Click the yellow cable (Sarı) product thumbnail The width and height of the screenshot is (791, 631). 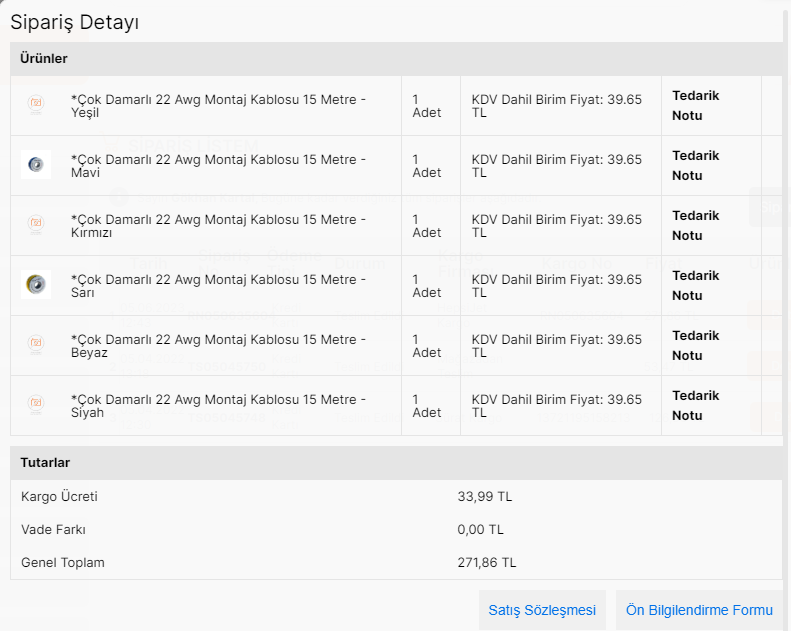click(36, 285)
